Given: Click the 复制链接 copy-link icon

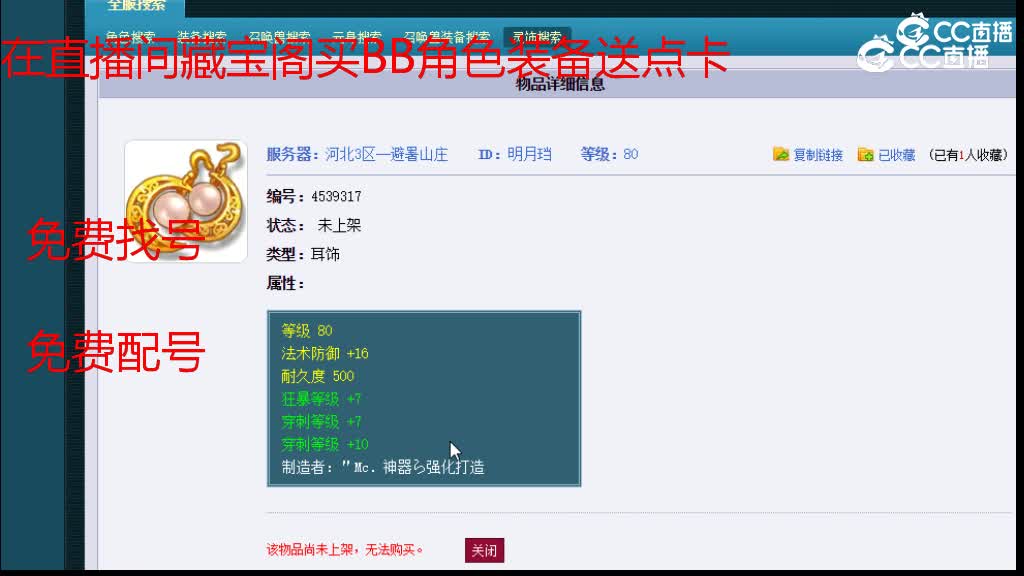Looking at the screenshot, I should (x=781, y=154).
